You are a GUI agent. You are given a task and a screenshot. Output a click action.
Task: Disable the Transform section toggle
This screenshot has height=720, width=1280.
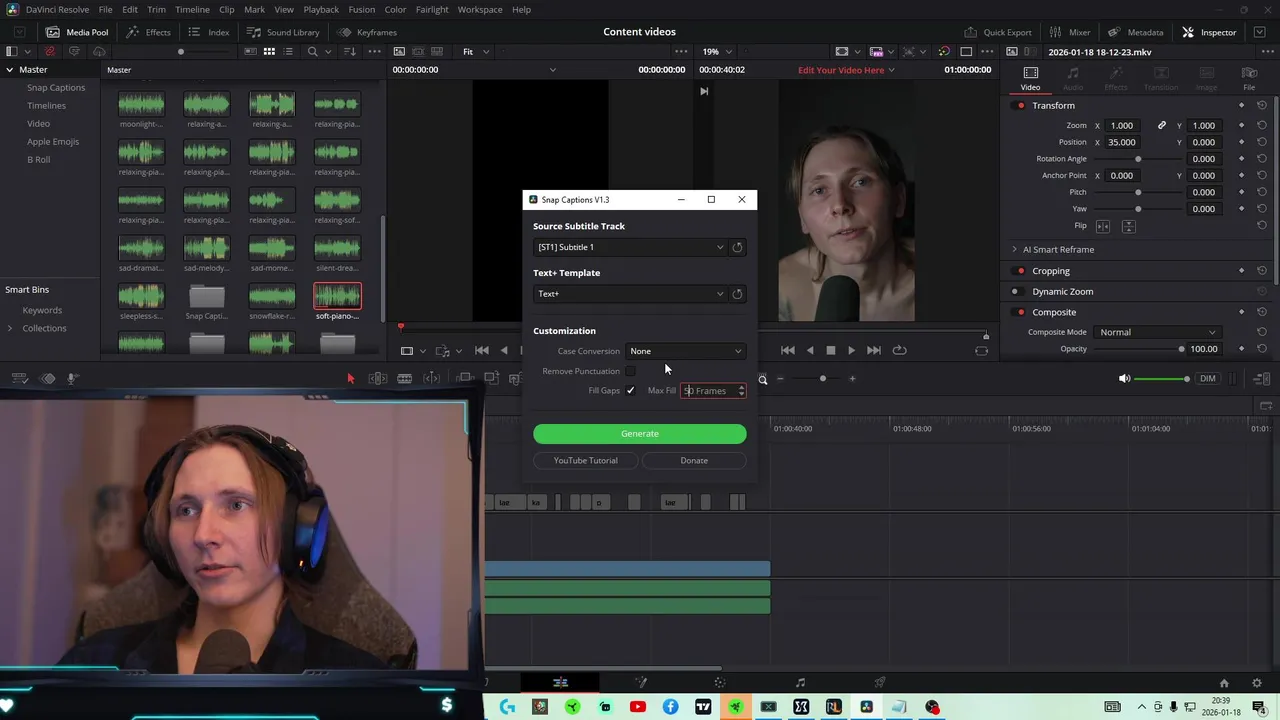(1020, 105)
